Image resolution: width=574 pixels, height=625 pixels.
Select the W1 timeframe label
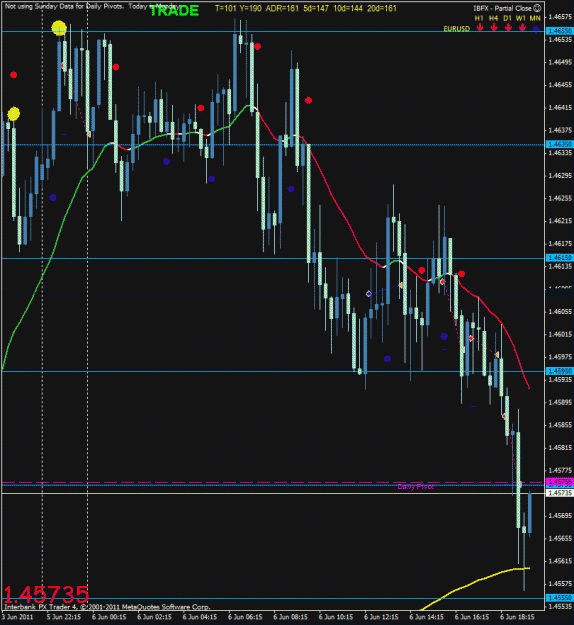tap(521, 18)
